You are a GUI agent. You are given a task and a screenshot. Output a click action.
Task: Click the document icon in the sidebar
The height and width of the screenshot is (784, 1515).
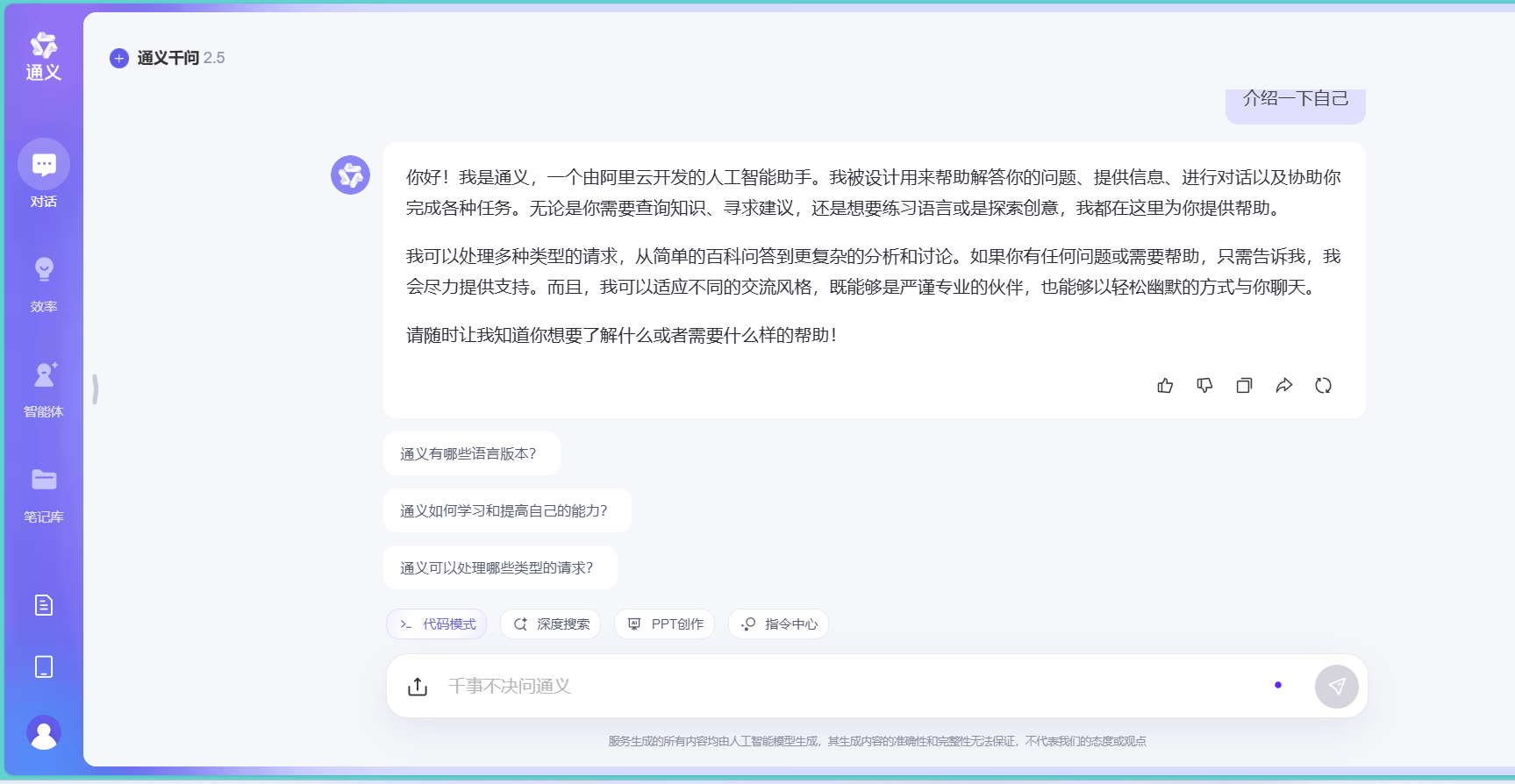coord(44,605)
